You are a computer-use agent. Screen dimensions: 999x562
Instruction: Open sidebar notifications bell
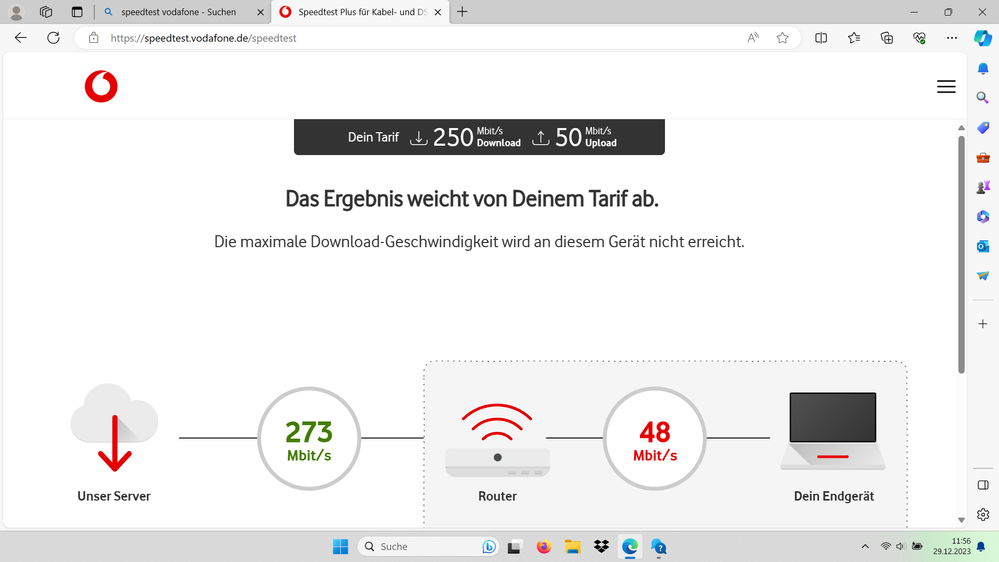tap(983, 68)
